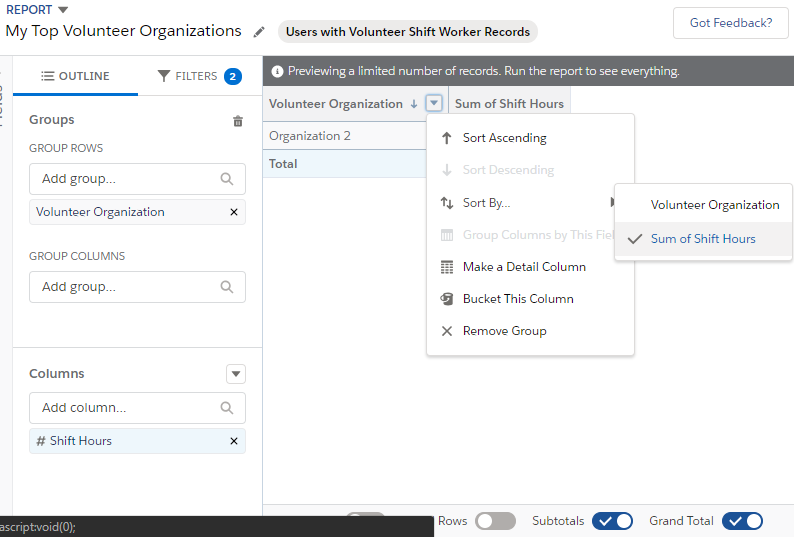794x537 pixels.
Task: Click the Got Feedback? button
Action: 730,23
